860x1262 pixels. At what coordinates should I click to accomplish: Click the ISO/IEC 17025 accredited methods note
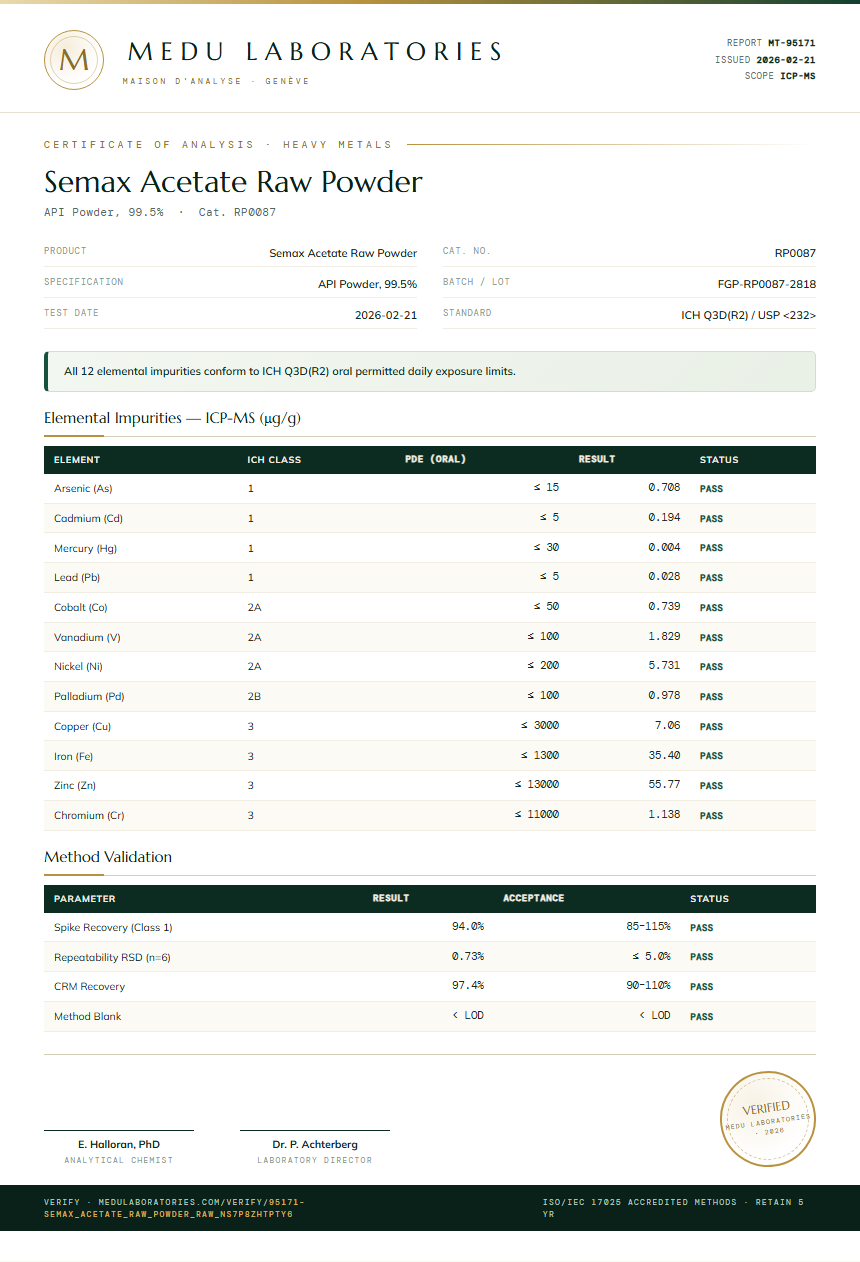pyautogui.click(x=673, y=1208)
